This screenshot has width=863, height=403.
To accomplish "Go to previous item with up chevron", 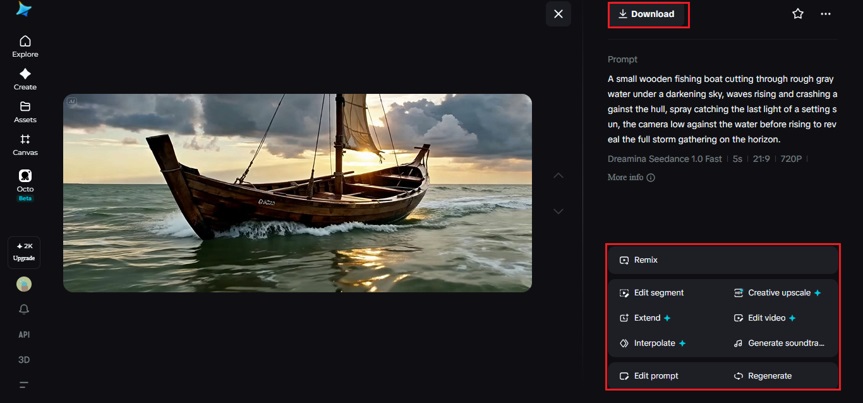I will click(x=558, y=176).
